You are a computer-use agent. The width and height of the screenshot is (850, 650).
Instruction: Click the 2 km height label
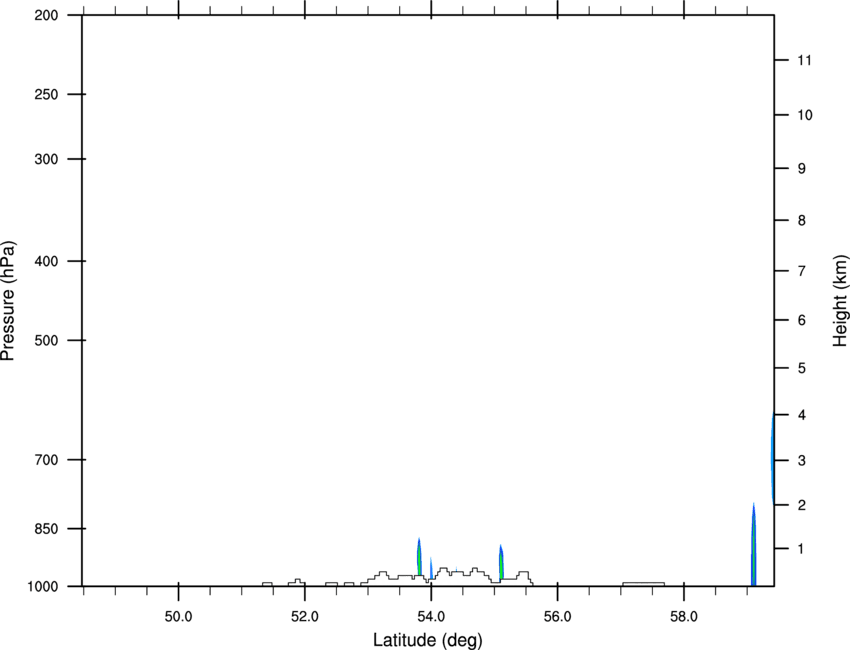[801, 505]
